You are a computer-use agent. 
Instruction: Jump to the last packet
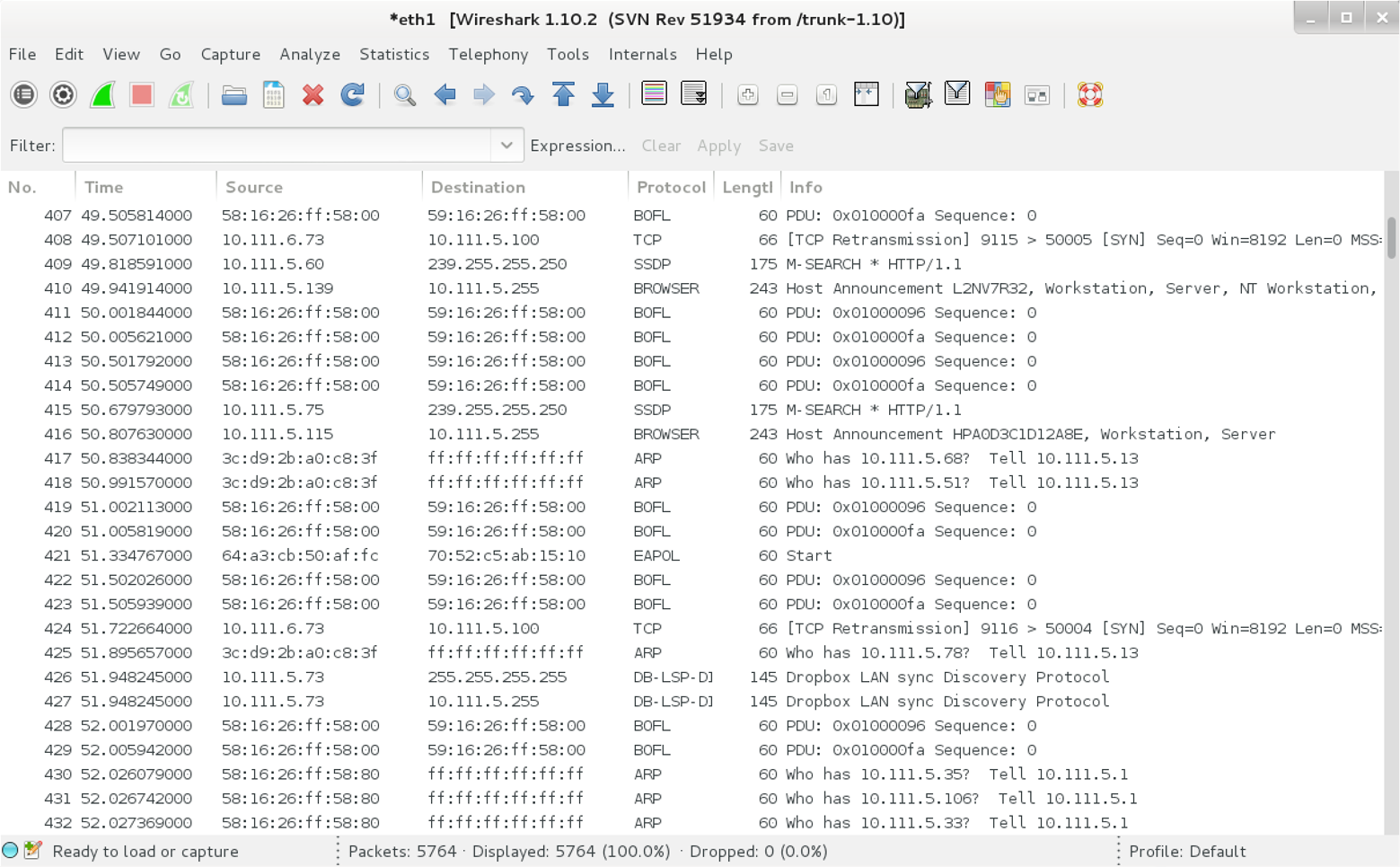tap(602, 94)
